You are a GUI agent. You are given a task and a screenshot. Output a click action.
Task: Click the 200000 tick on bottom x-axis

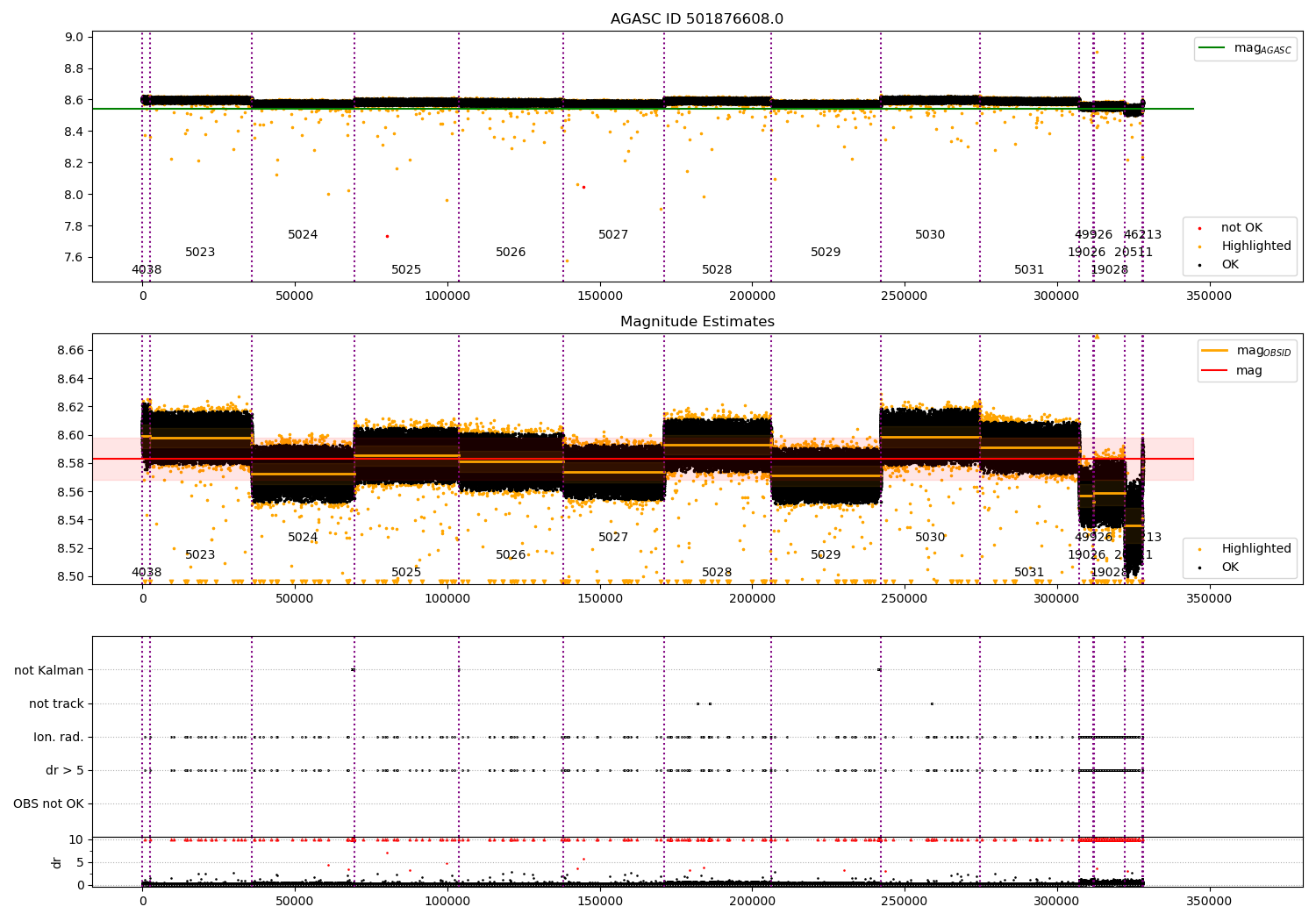pyautogui.click(x=752, y=901)
